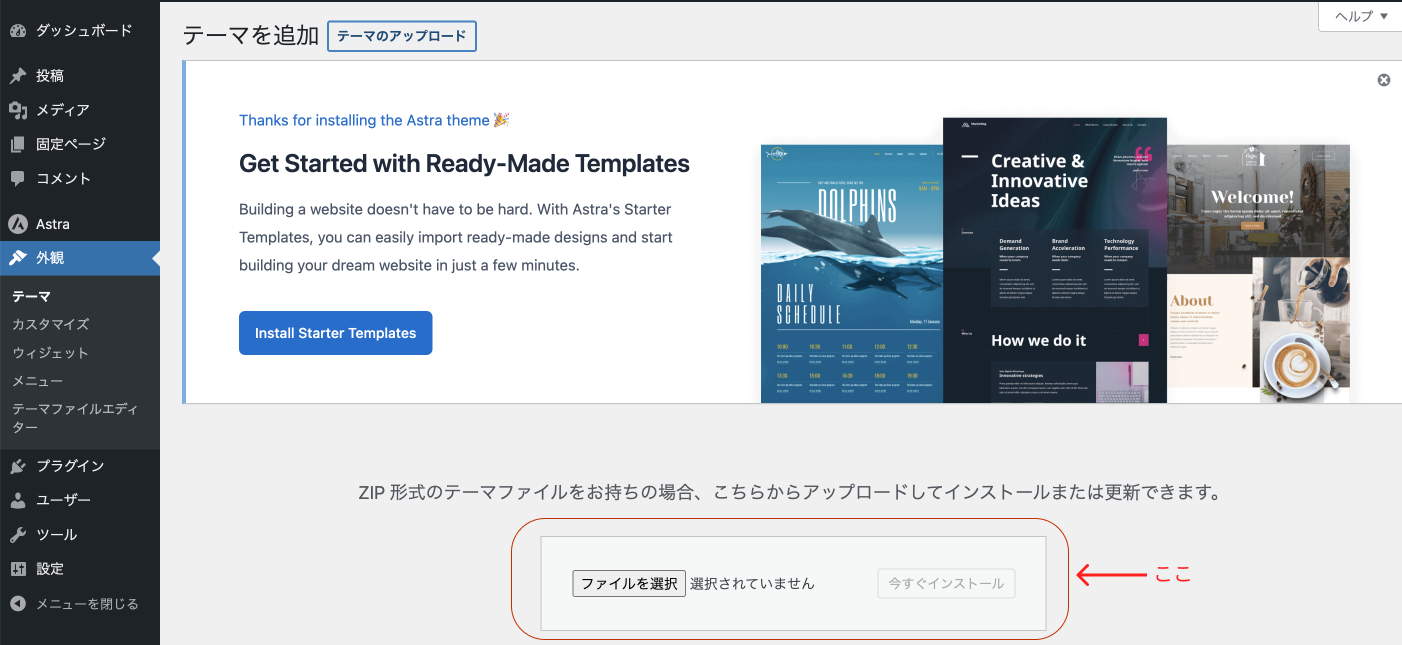Image resolution: width=1402 pixels, height=645 pixels.
Task: Click the テーマのアップロード button
Action: coord(401,36)
